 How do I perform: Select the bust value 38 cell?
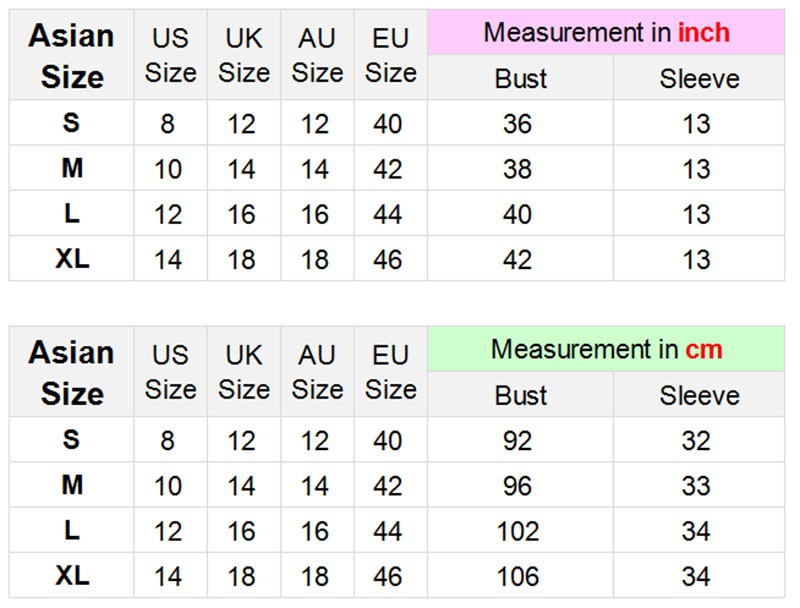(518, 169)
